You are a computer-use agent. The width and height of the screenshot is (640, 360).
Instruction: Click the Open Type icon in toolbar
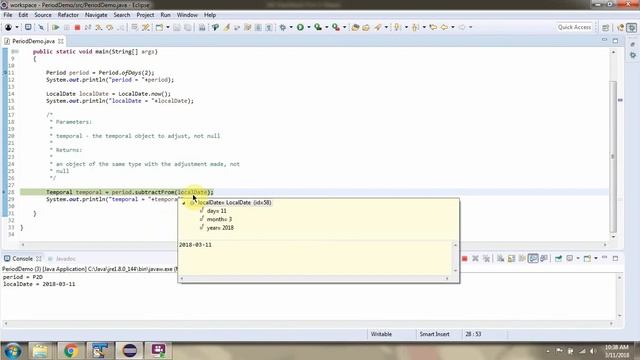click(x=355, y=27)
